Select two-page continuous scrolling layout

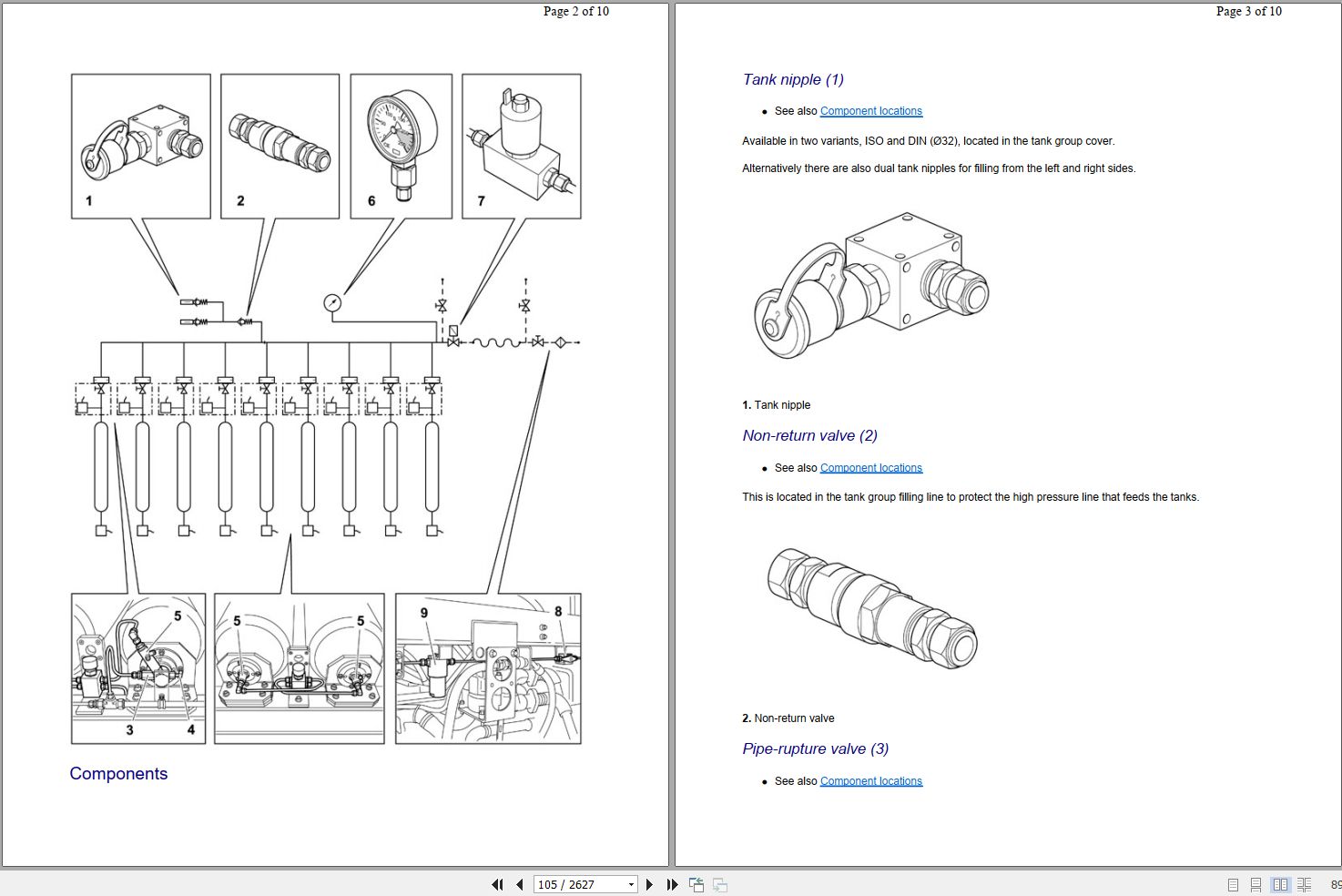[1303, 884]
